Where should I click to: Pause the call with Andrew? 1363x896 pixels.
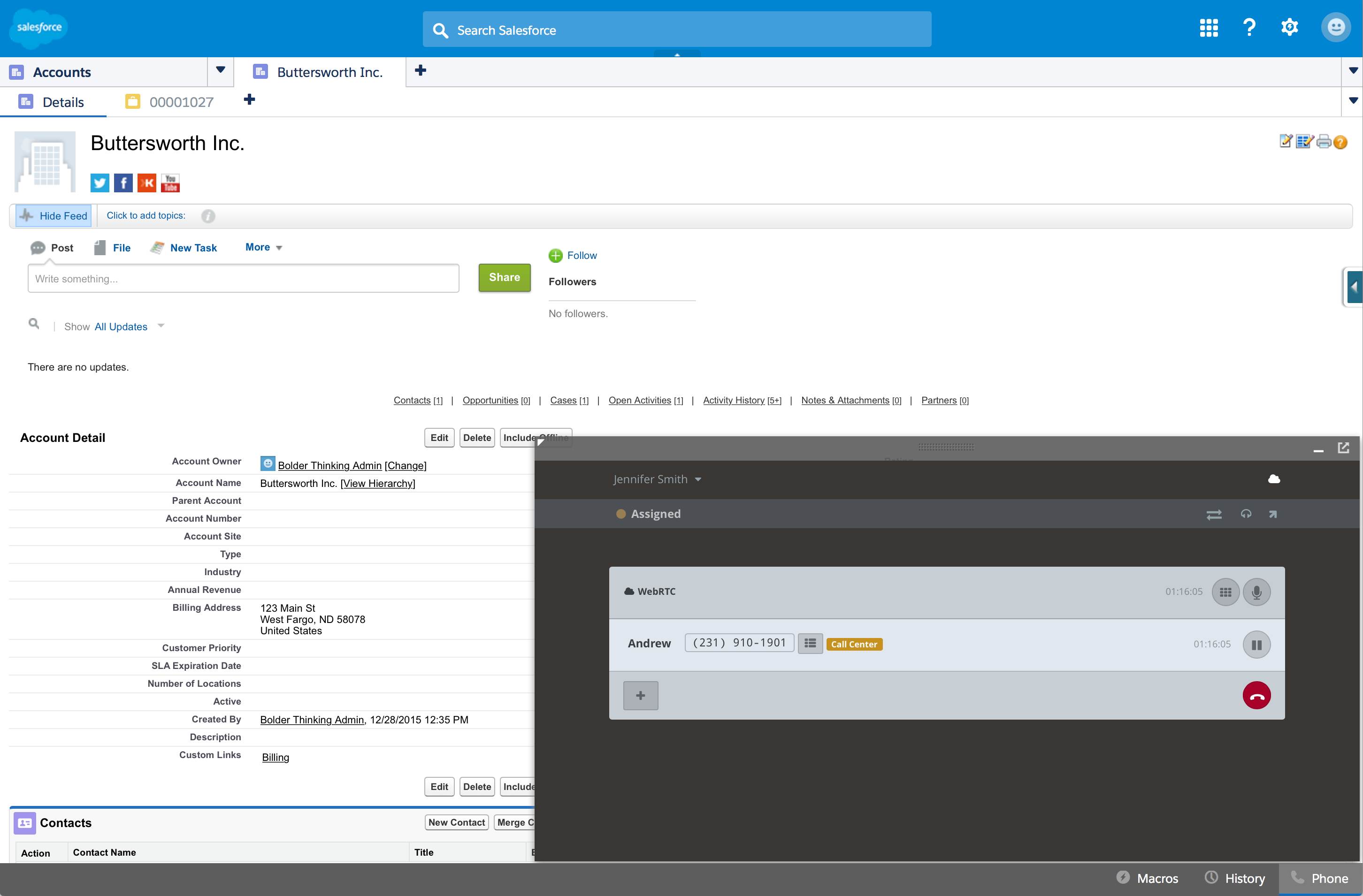tap(1256, 645)
